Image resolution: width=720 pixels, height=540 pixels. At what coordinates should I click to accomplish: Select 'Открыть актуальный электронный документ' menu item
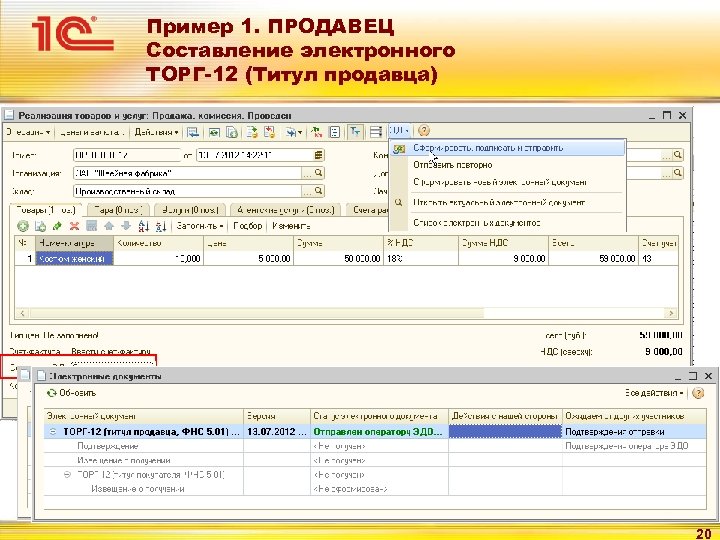499,202
